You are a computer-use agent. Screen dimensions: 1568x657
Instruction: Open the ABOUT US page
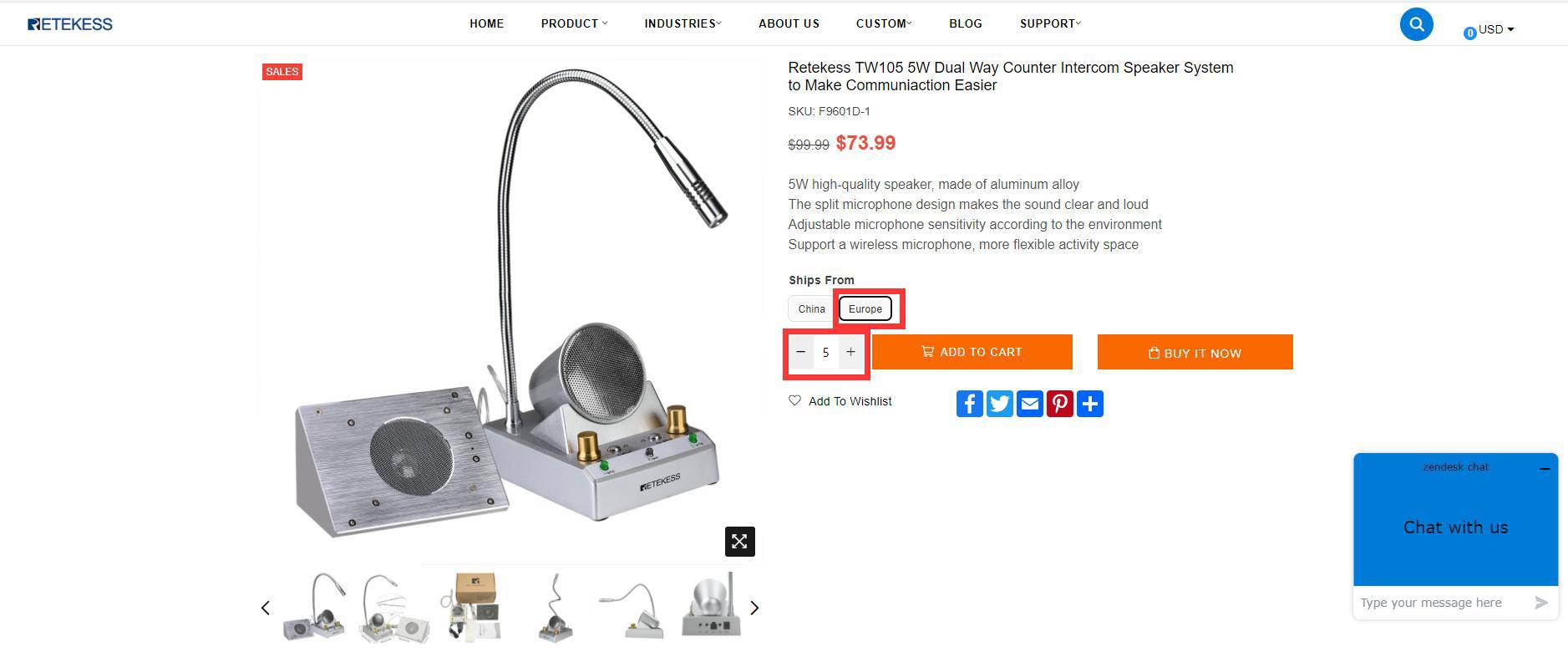pos(789,23)
